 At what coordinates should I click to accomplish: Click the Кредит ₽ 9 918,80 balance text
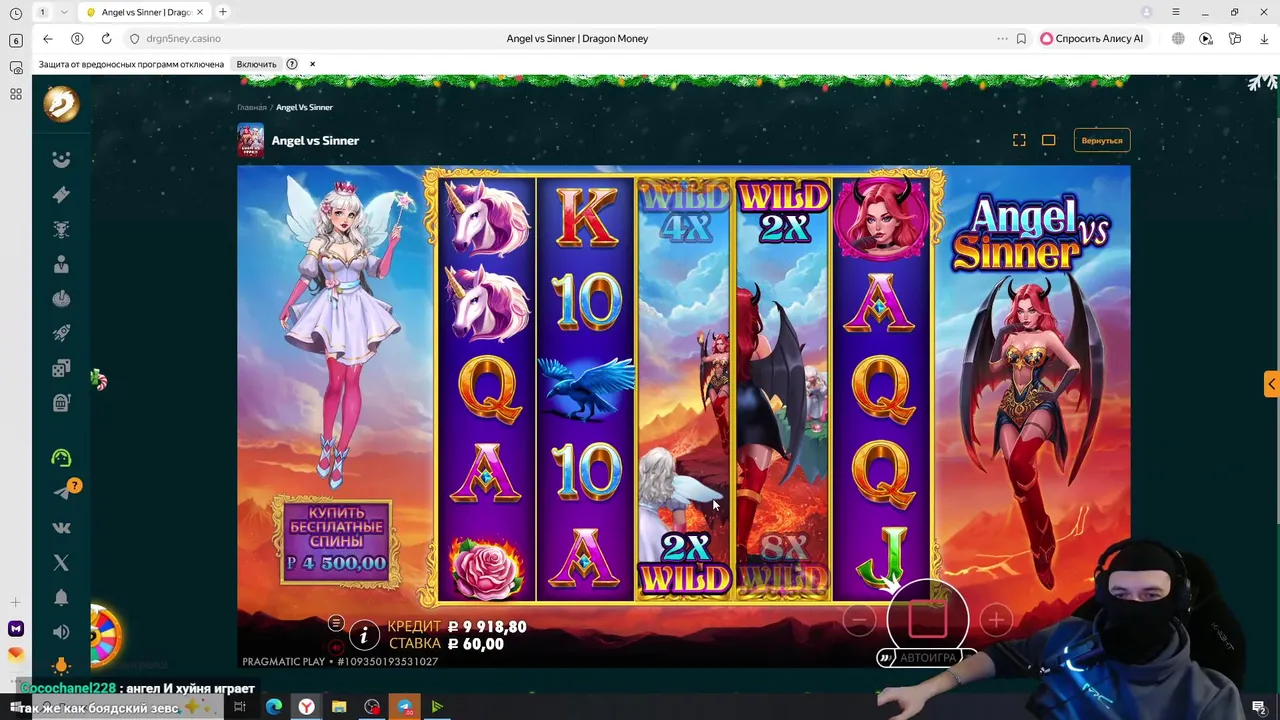tap(457, 627)
